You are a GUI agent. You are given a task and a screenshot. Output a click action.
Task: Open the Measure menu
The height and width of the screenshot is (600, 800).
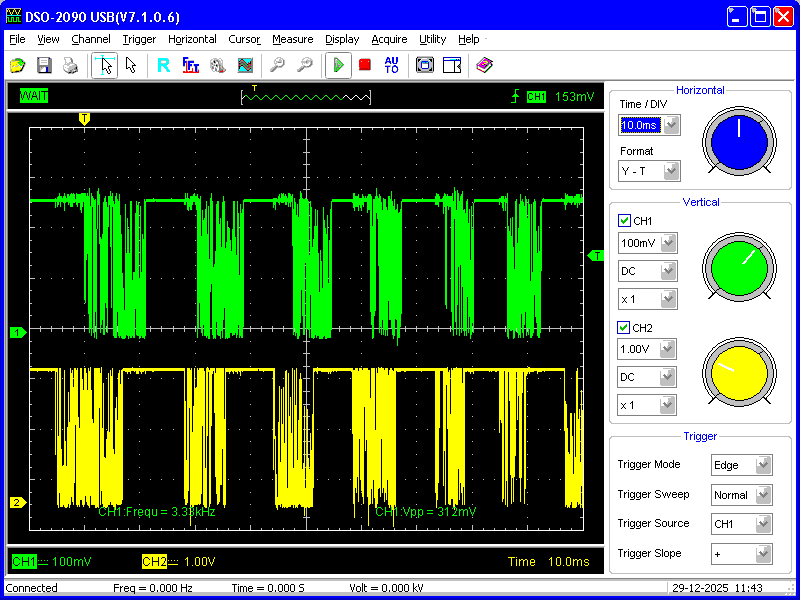point(292,39)
